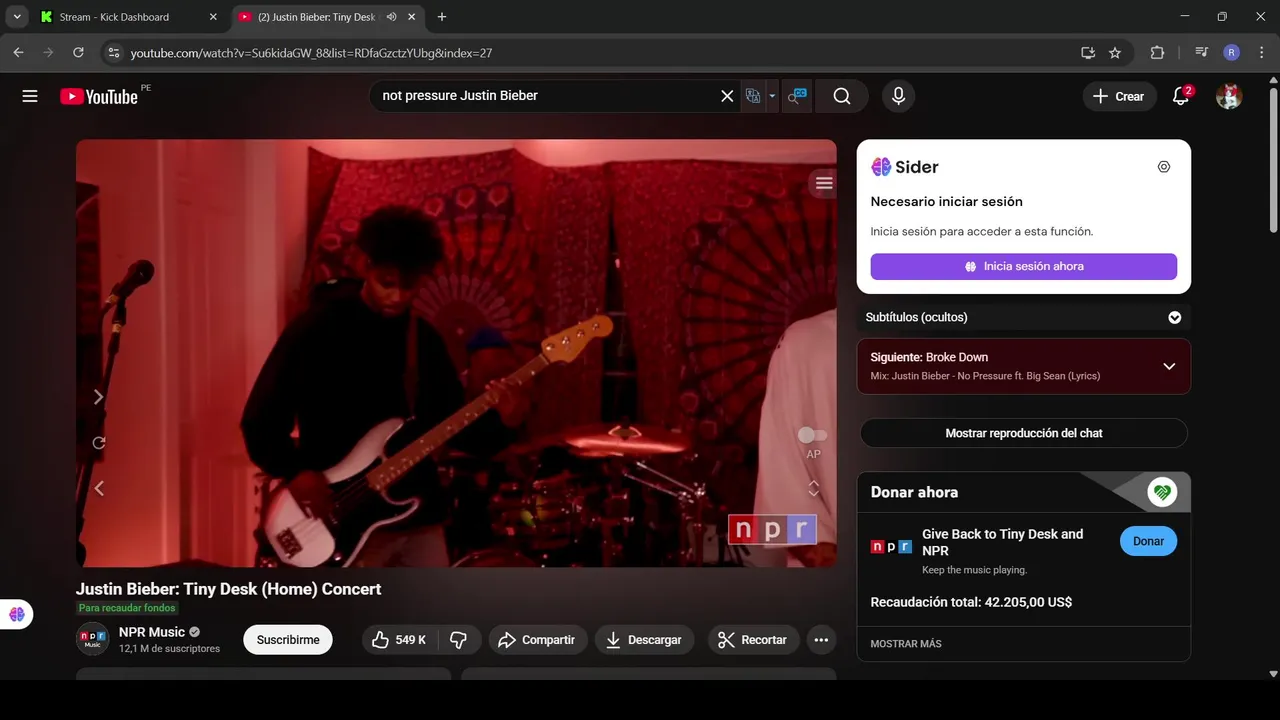Mute the tab via speaker icon
The height and width of the screenshot is (720, 1280).
click(x=392, y=17)
